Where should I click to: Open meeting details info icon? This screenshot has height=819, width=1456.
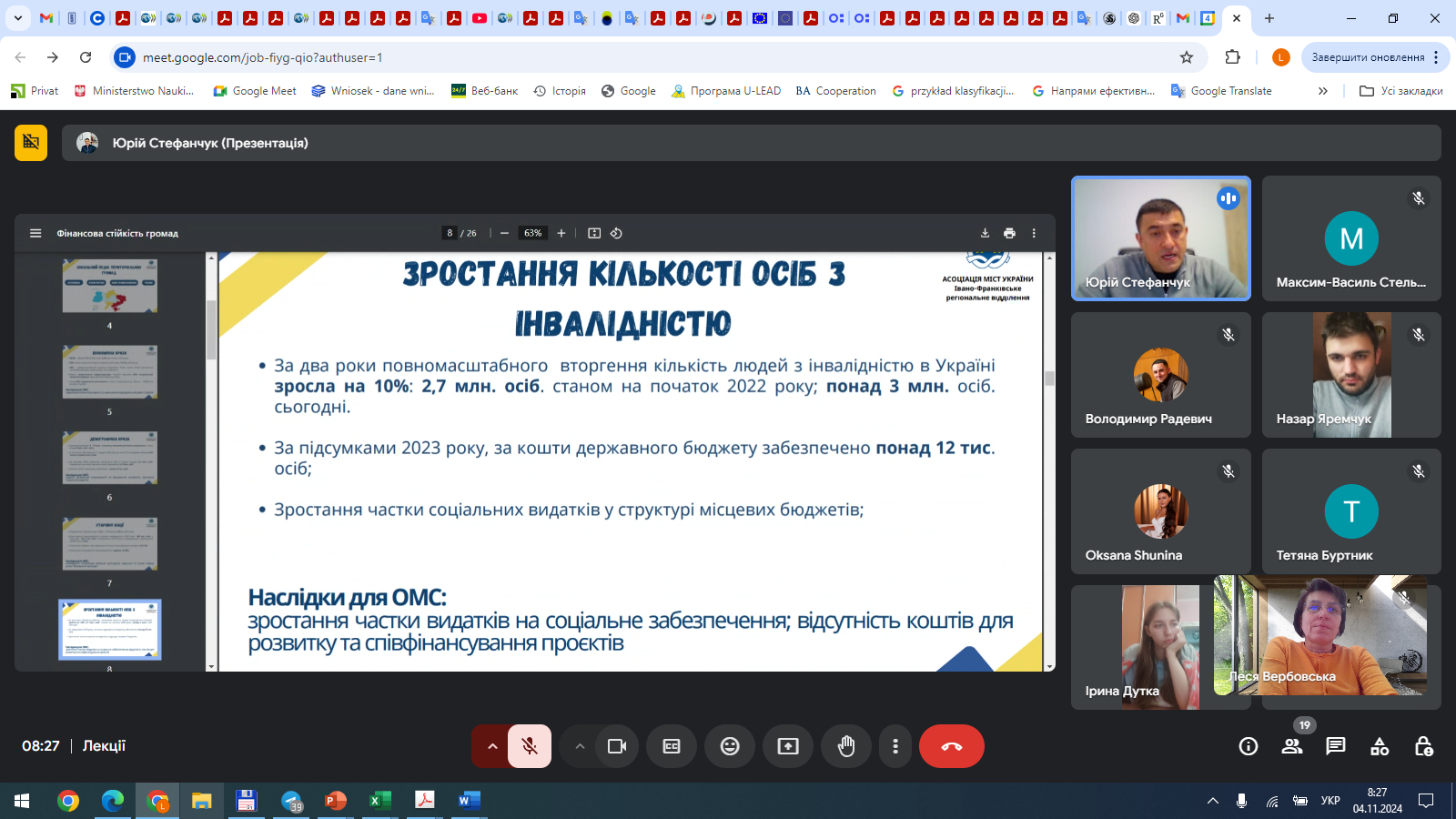click(x=1249, y=746)
